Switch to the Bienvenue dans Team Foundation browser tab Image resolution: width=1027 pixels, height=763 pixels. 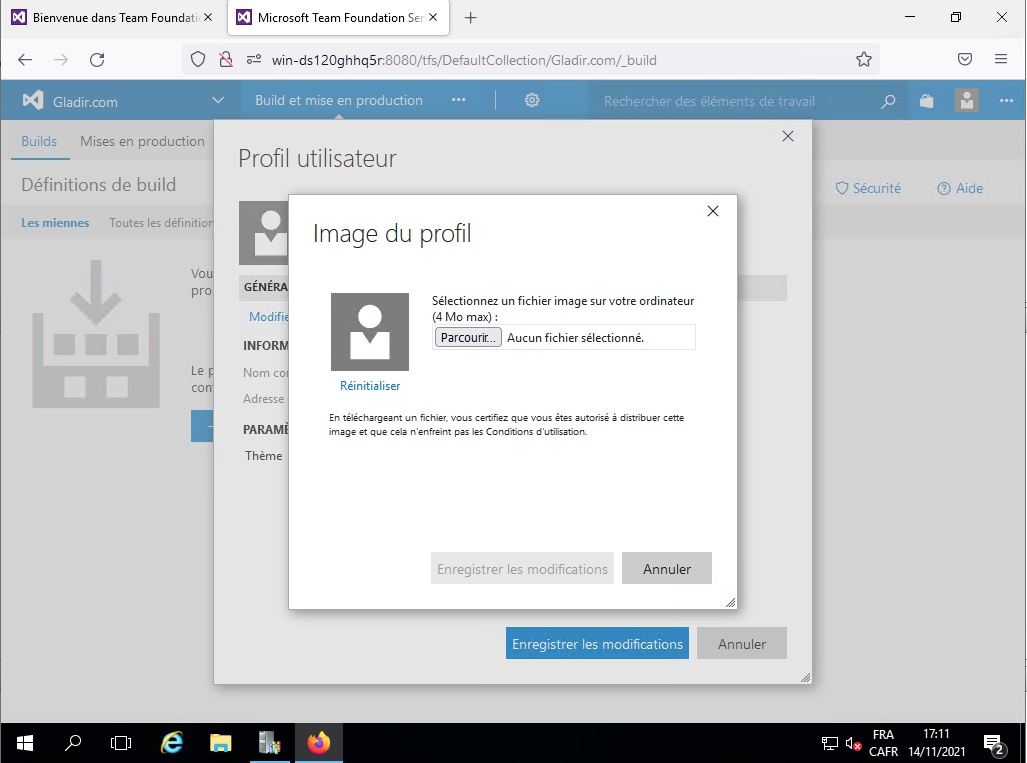pyautogui.click(x=111, y=18)
